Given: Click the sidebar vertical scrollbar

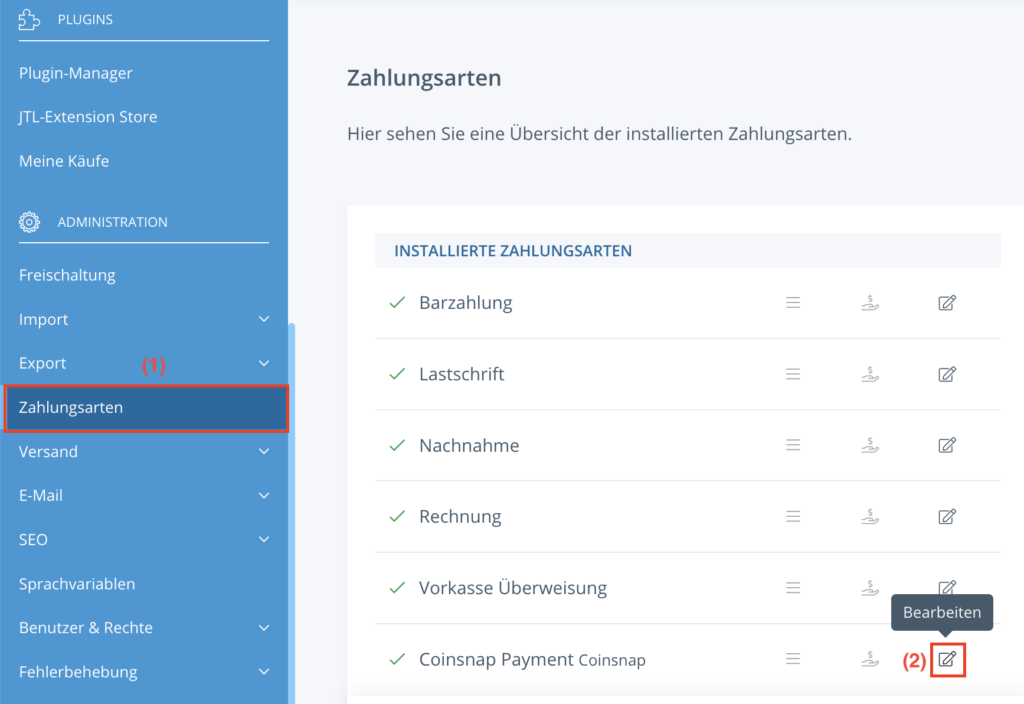Looking at the screenshot, I should tap(292, 500).
